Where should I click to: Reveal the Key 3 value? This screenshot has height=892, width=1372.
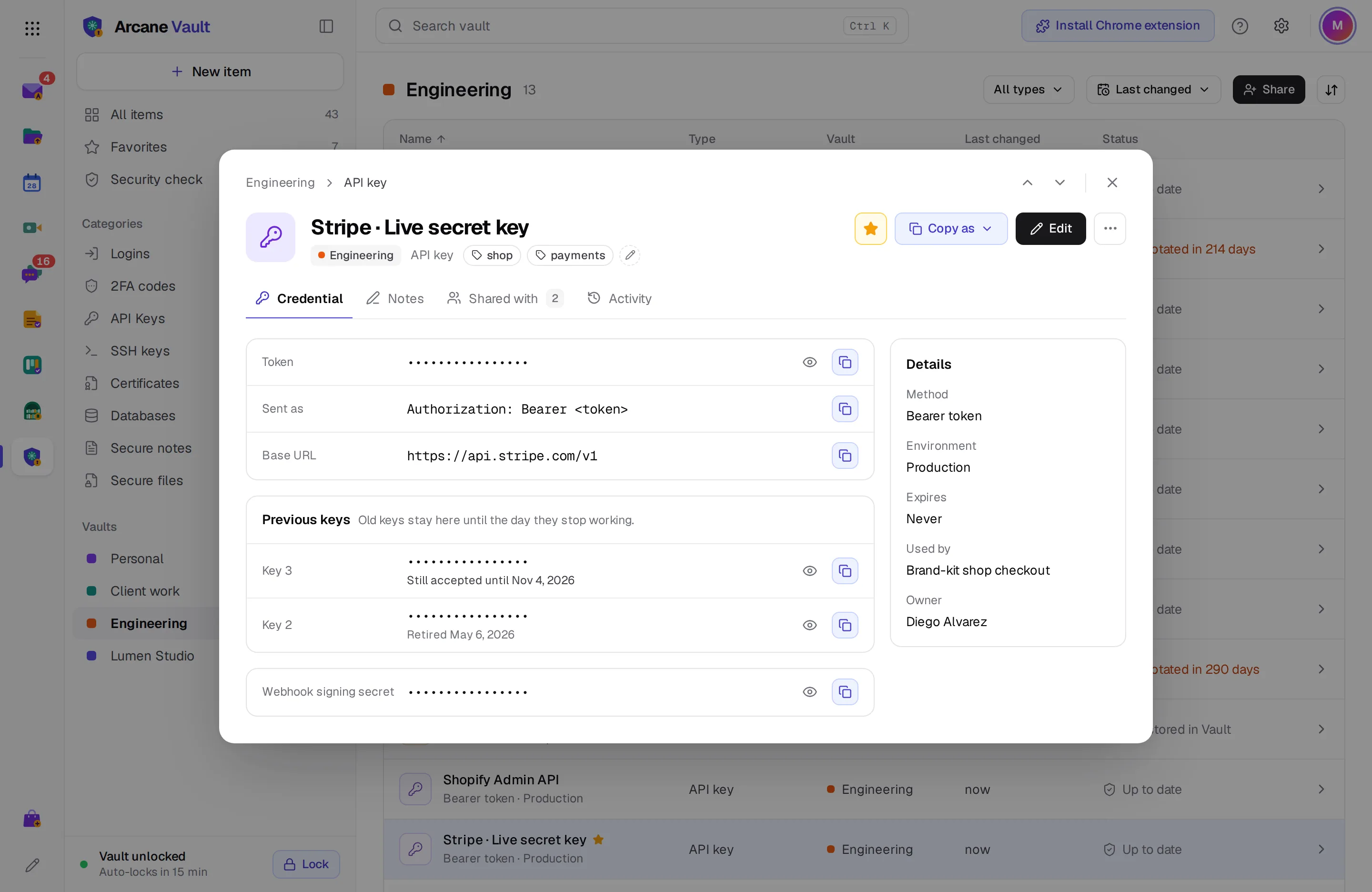[809, 571]
